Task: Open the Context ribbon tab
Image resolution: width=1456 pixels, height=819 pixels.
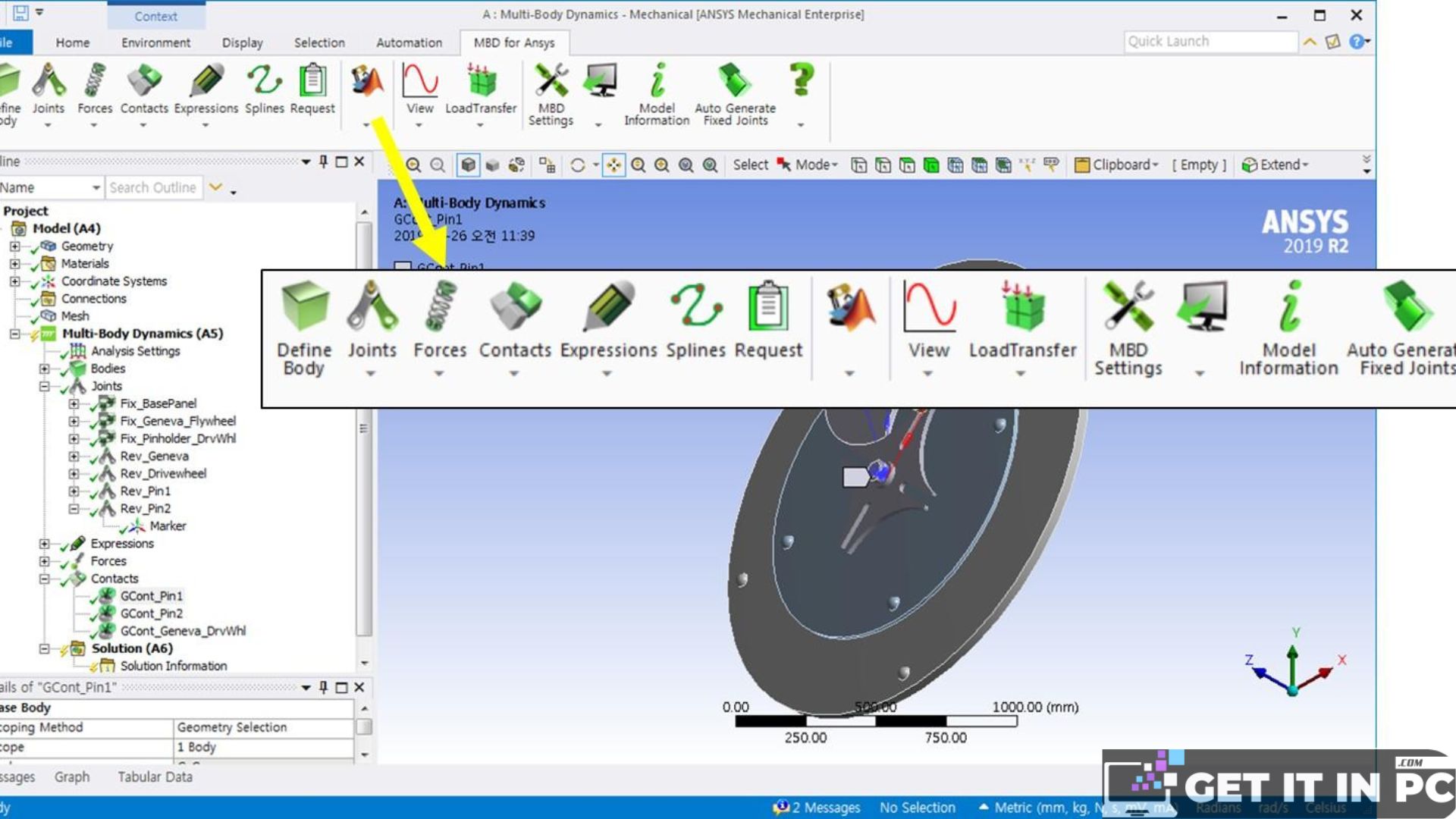Action: point(155,16)
